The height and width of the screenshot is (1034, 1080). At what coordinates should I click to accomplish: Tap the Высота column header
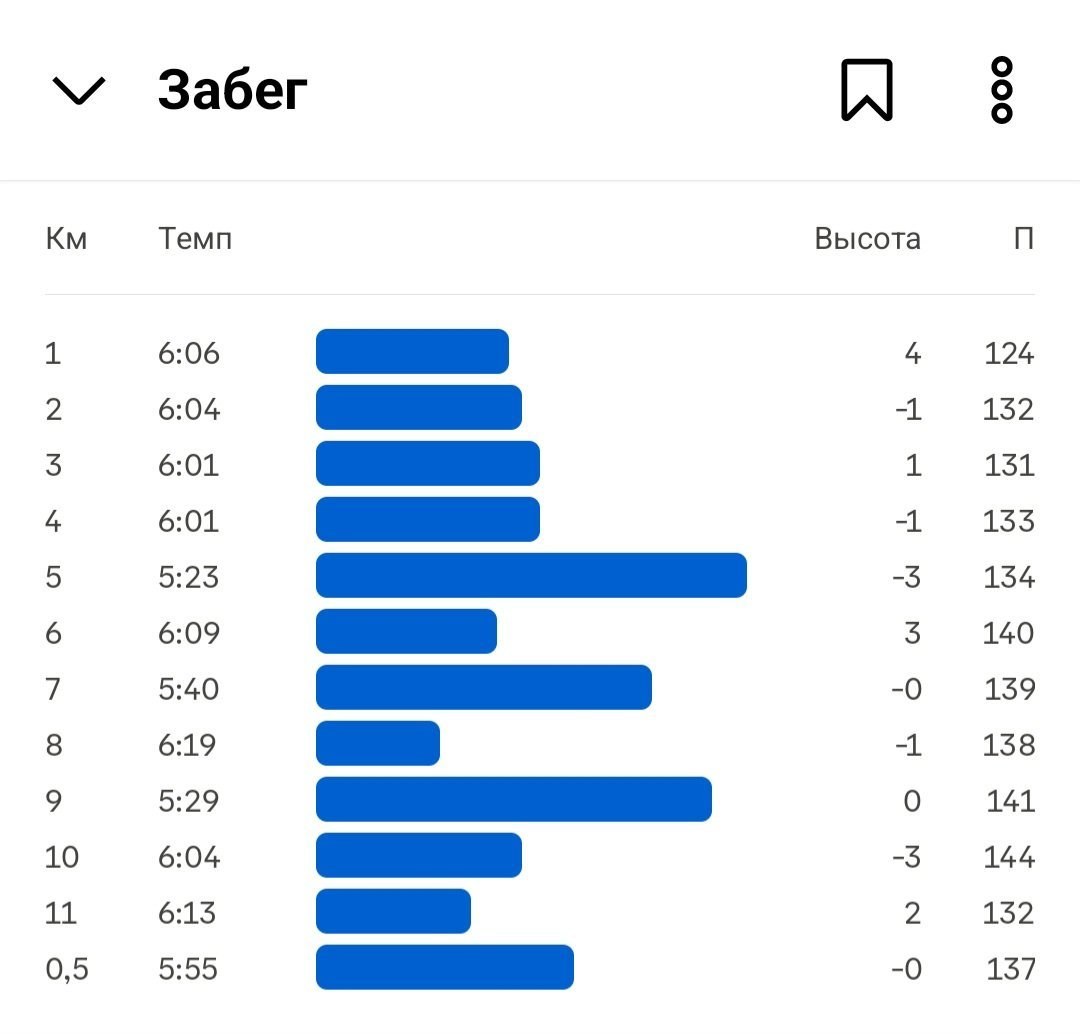[x=867, y=238]
